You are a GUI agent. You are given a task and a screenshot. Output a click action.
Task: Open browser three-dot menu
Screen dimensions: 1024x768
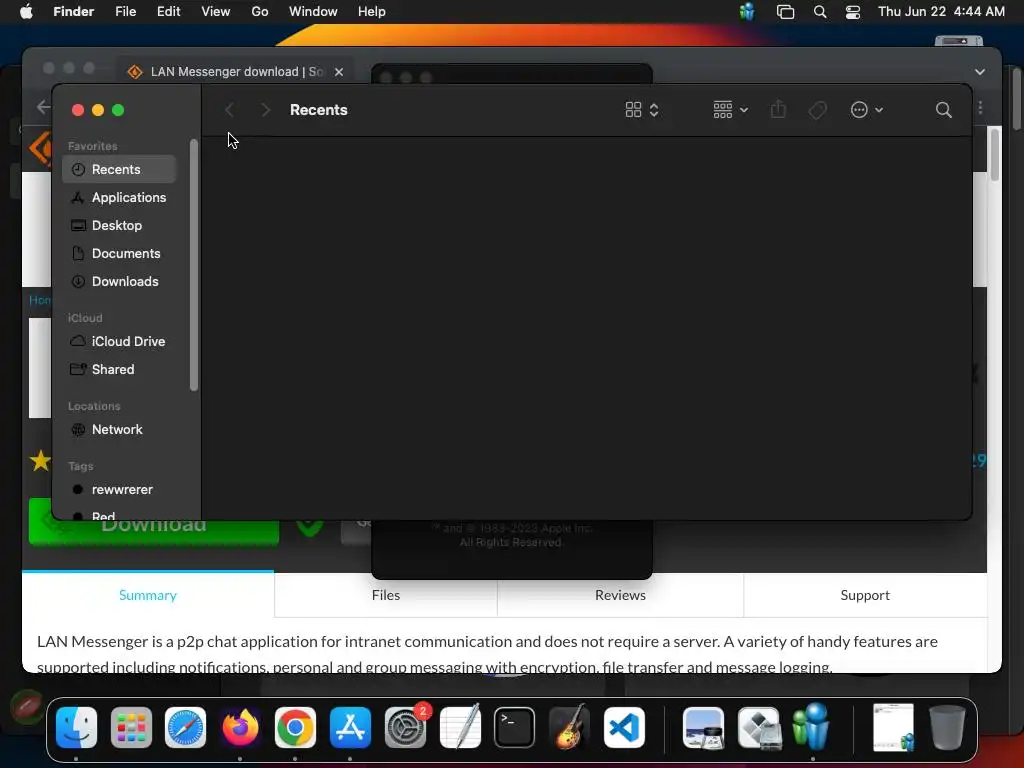pos(981,108)
